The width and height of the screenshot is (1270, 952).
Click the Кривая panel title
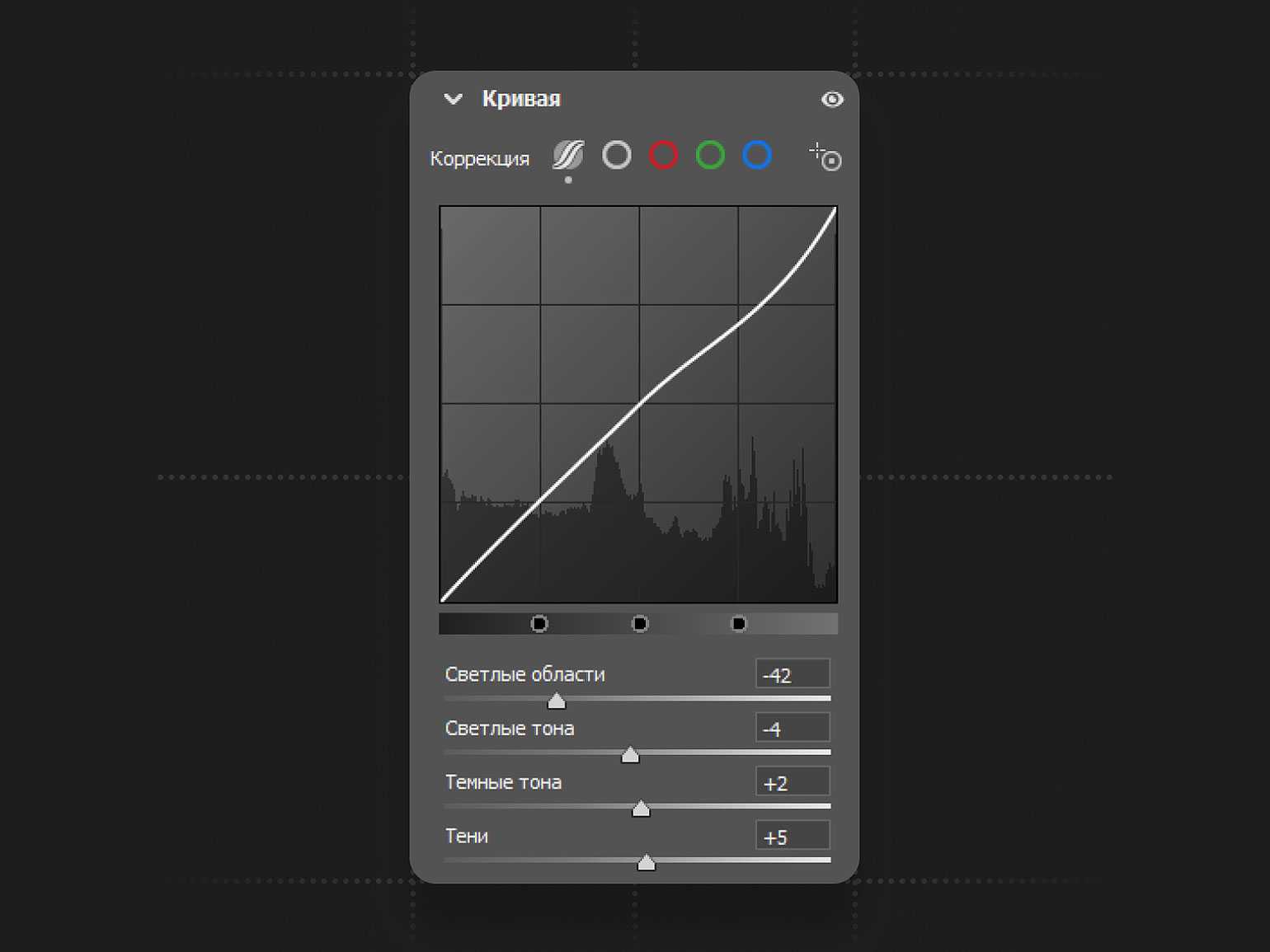[521, 99]
